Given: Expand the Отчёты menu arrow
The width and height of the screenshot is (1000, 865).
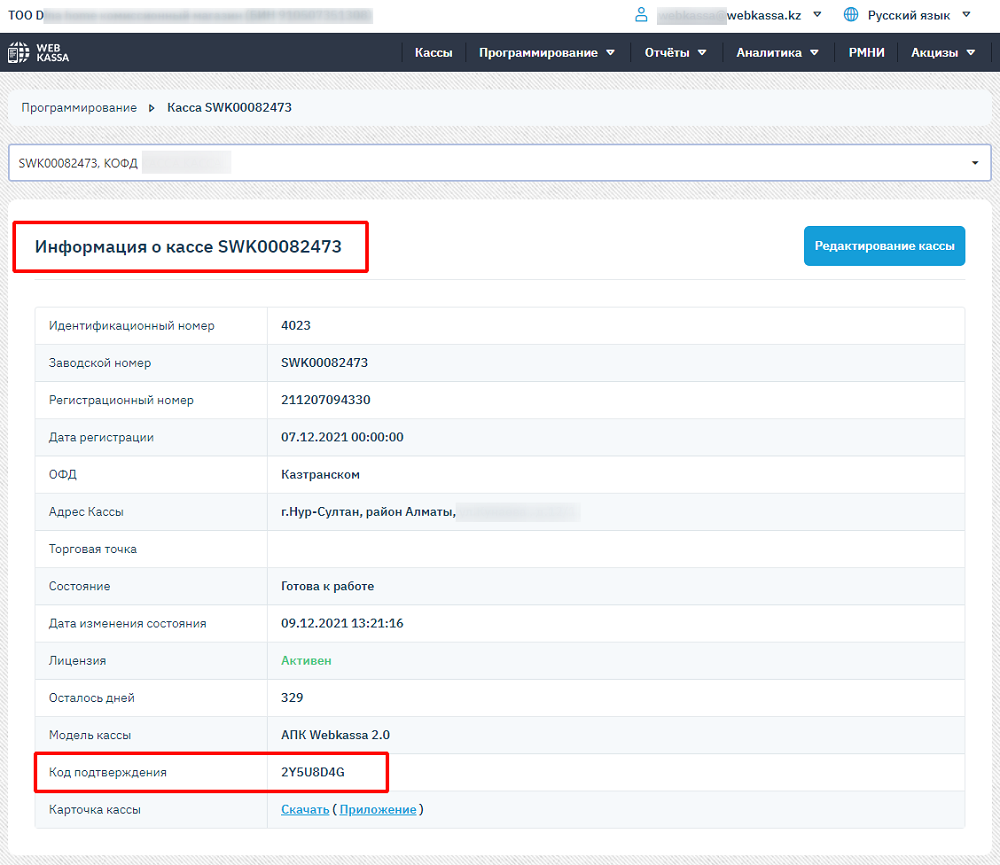Looking at the screenshot, I should pos(702,53).
